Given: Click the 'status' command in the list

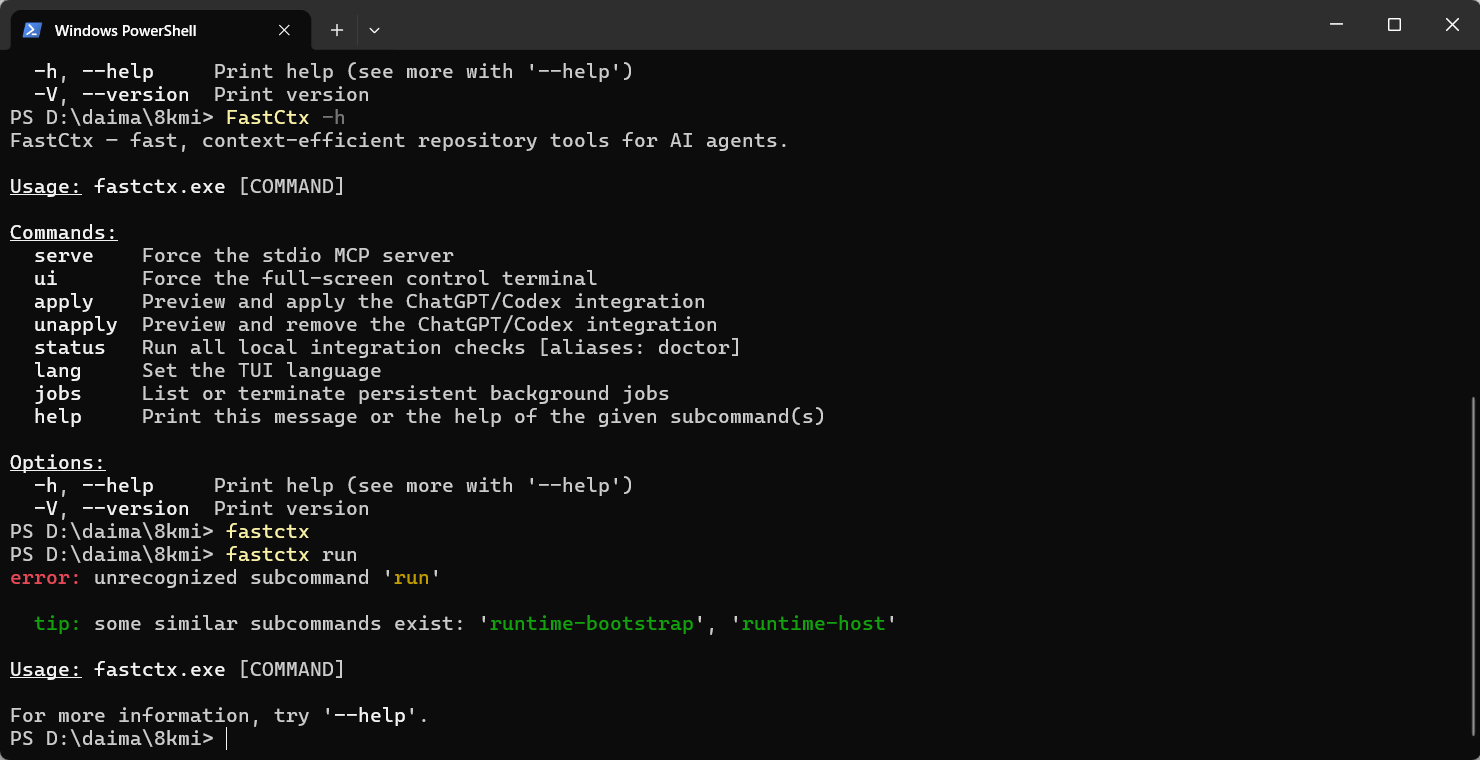Looking at the screenshot, I should point(69,348).
